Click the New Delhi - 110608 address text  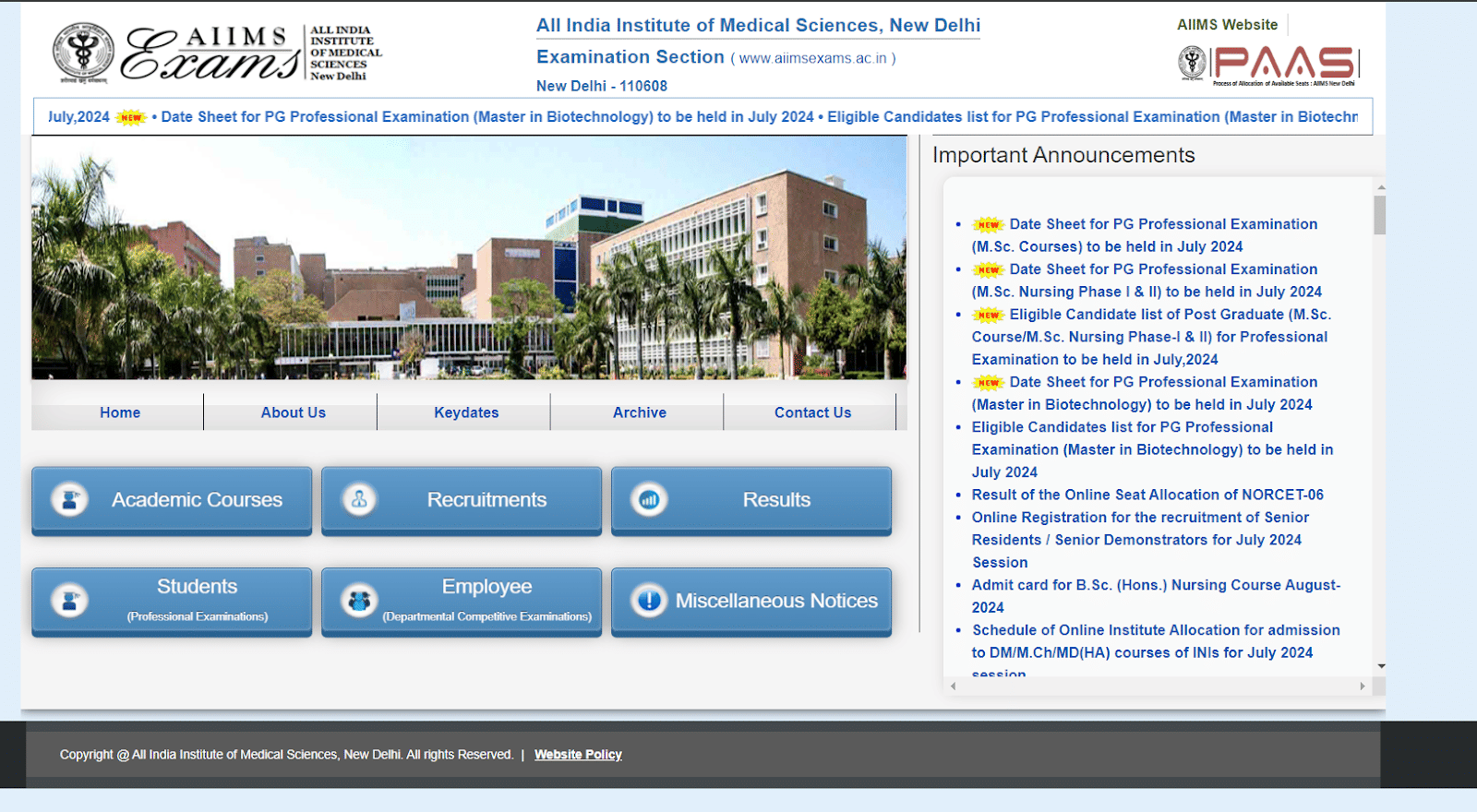pos(602,86)
